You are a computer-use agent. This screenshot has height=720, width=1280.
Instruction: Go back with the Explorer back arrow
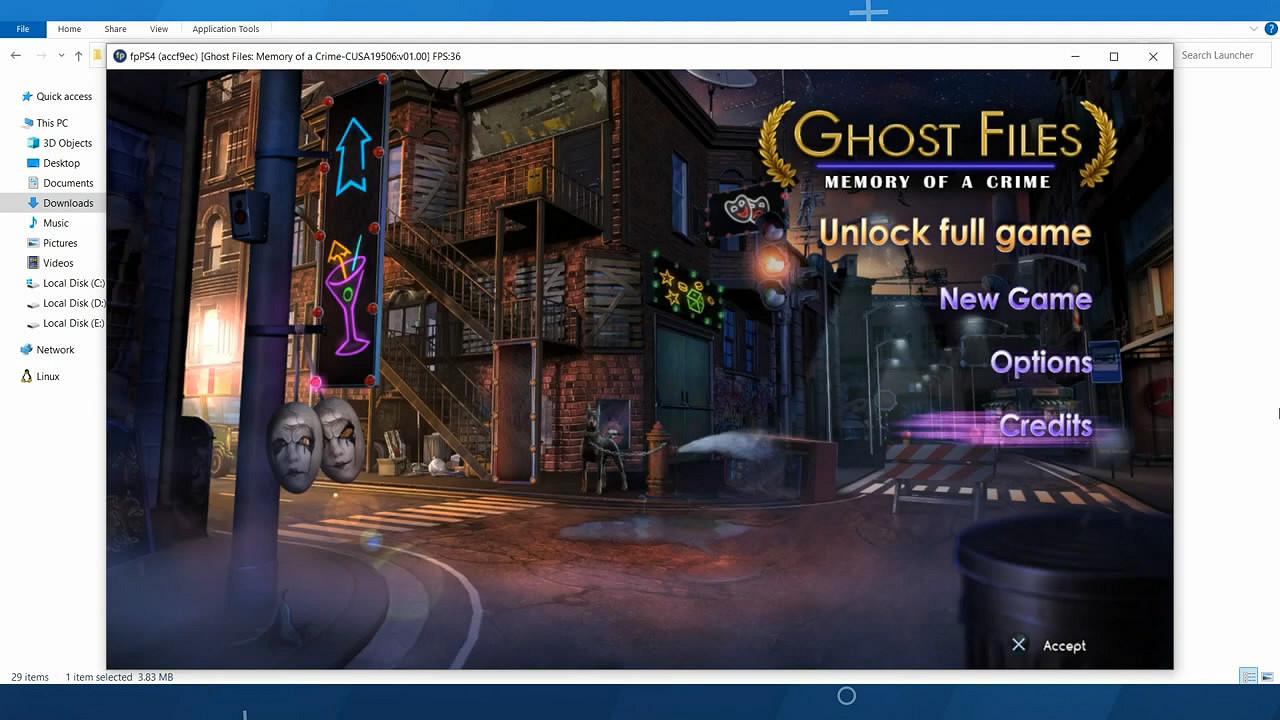(x=16, y=56)
